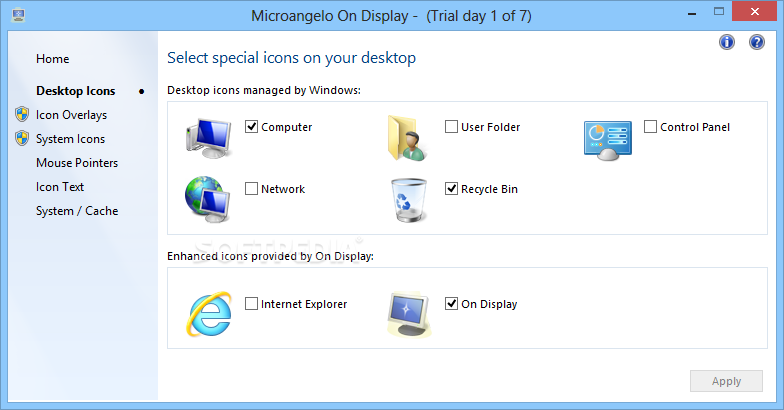The image size is (784, 410).
Task: Open the question mark help icon
Action: tap(756, 42)
